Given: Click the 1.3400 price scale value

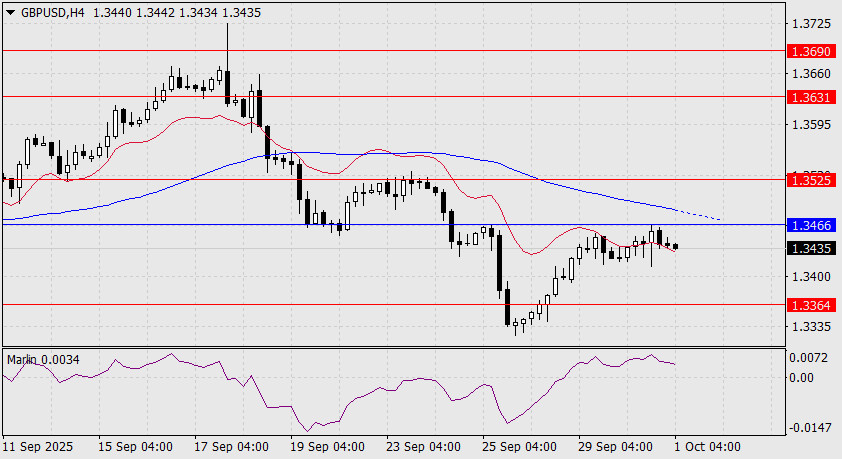Looking at the screenshot, I should click(x=811, y=276).
